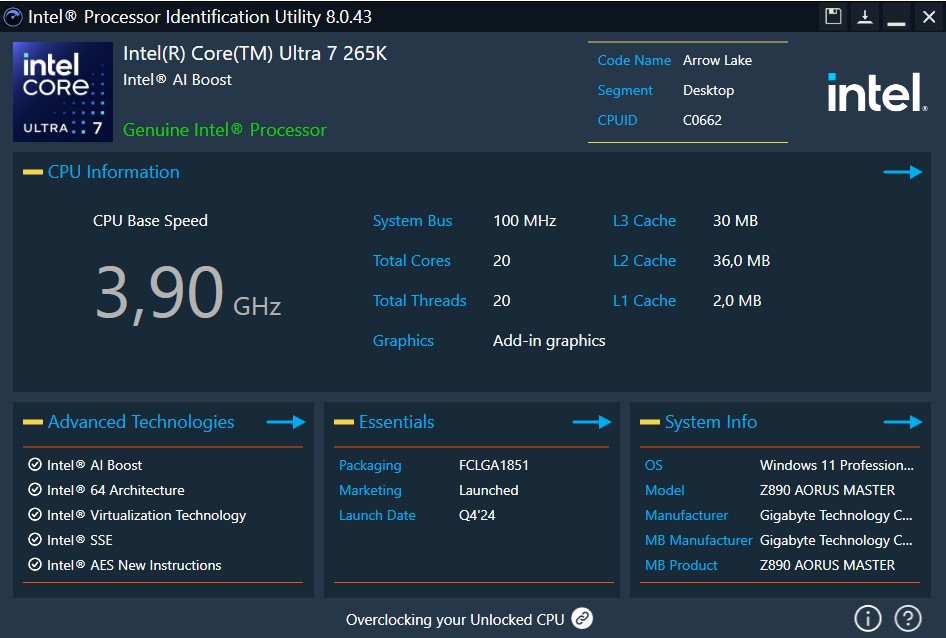Click the download icon in title bar
The image size is (946, 638).
point(864,16)
